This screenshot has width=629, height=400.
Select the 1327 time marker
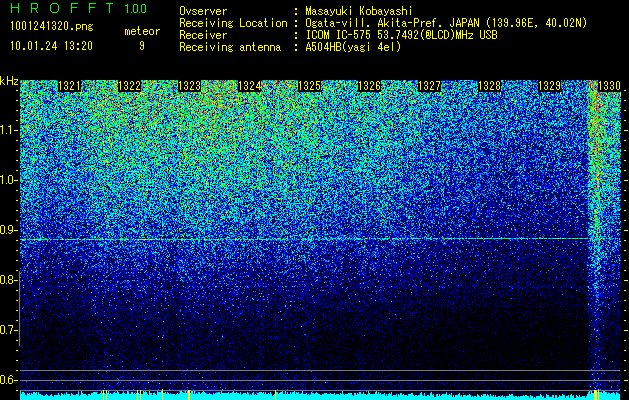coord(429,86)
